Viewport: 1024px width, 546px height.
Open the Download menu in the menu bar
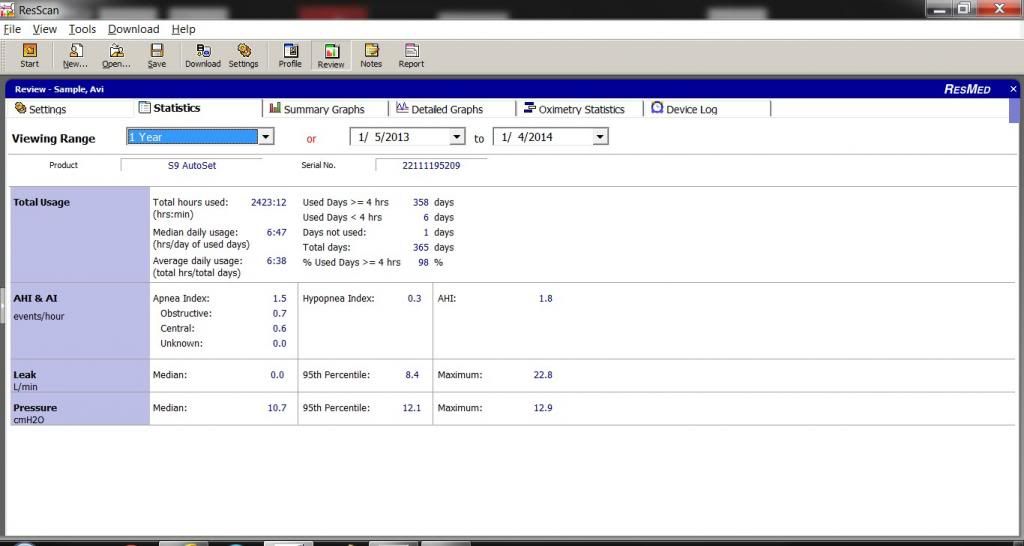coord(133,29)
